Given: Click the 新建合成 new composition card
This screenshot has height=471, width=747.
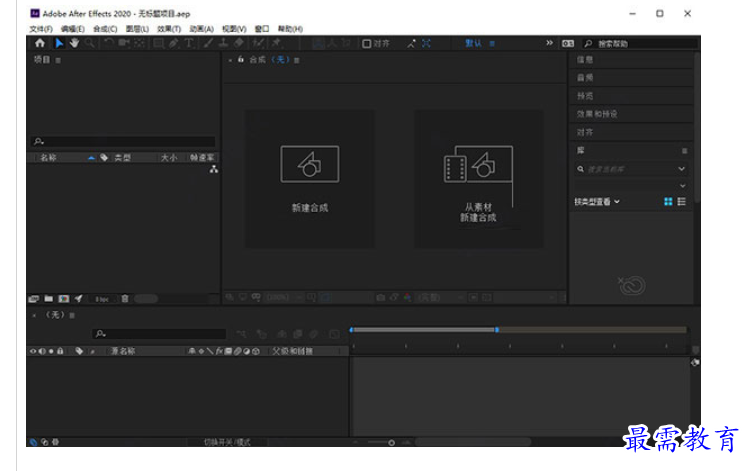Looking at the screenshot, I should [x=310, y=179].
